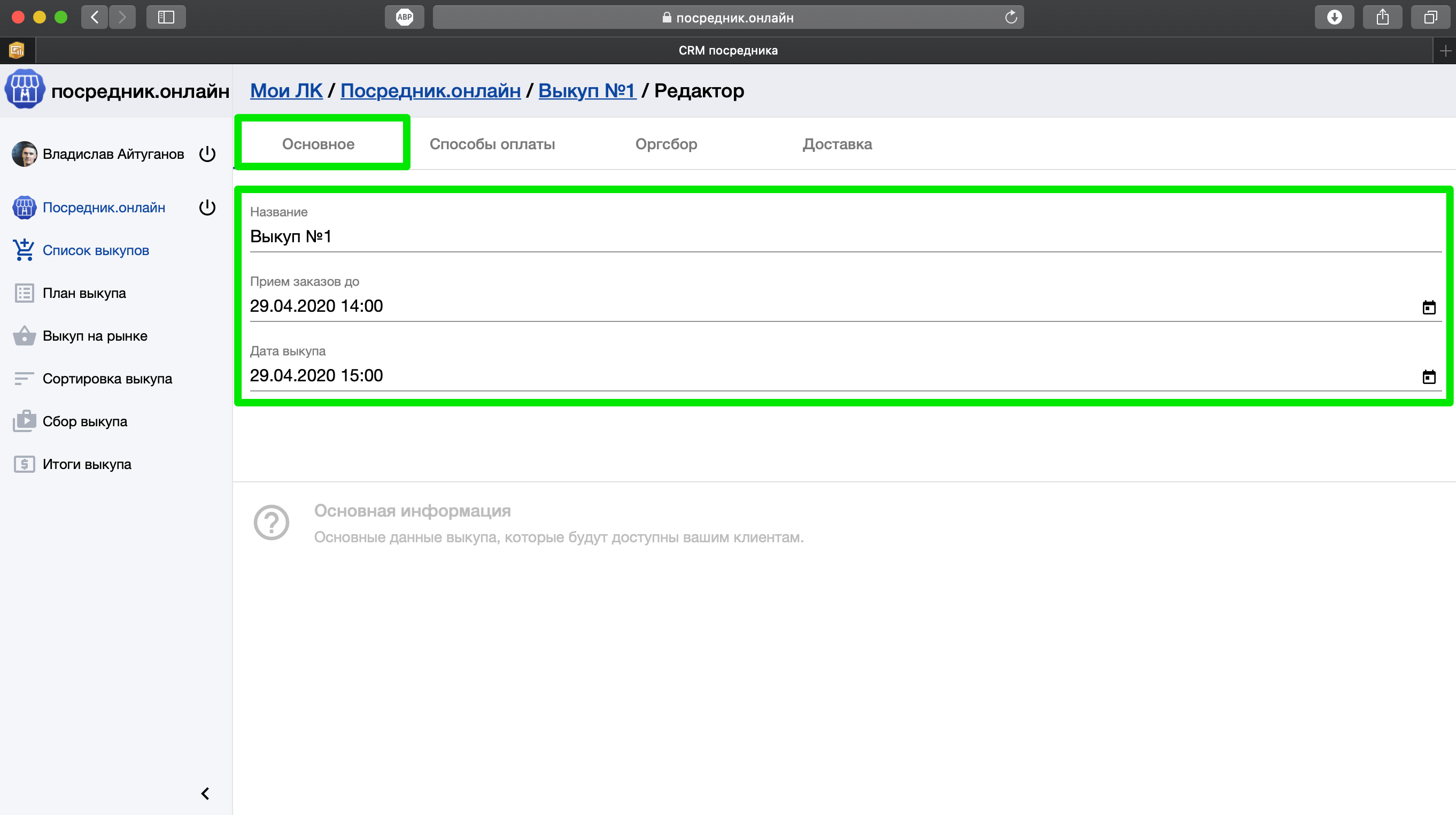The image size is (1456, 815).
Task: Open calendar picker for Прием заказов до
Action: coord(1428,307)
